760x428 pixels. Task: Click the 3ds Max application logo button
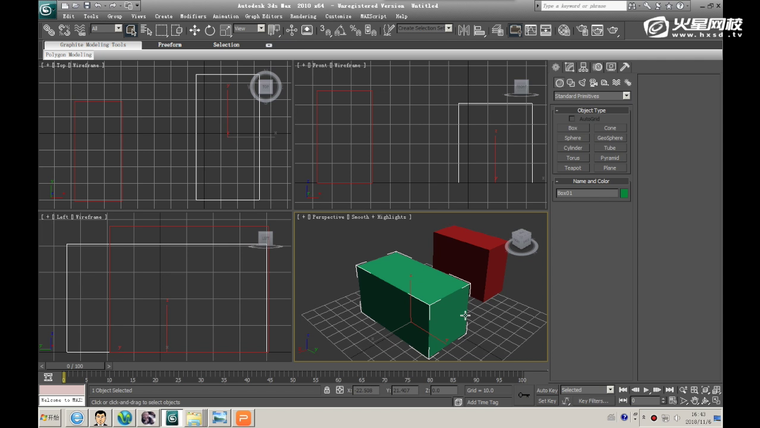click(x=47, y=9)
